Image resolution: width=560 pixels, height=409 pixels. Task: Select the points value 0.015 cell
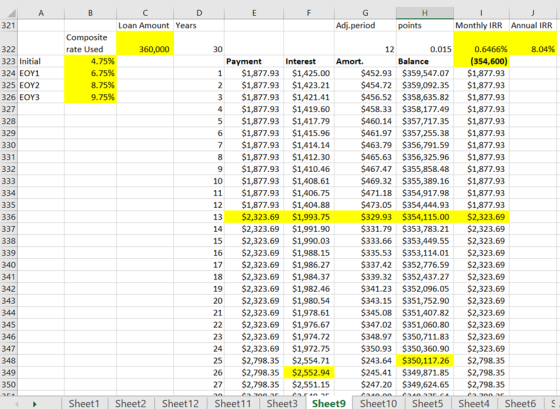(425, 43)
